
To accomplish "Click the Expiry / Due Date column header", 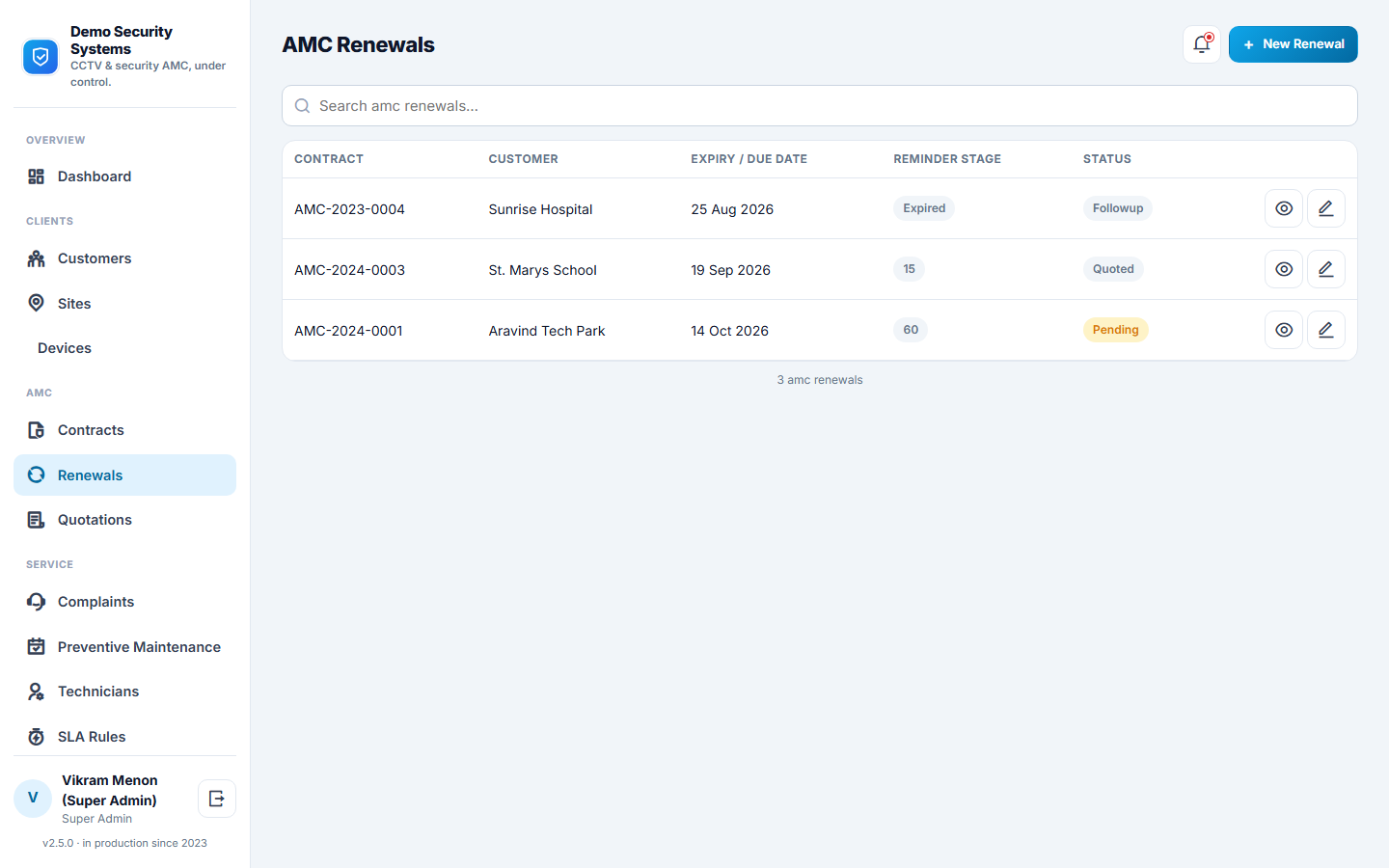I will pos(749,159).
